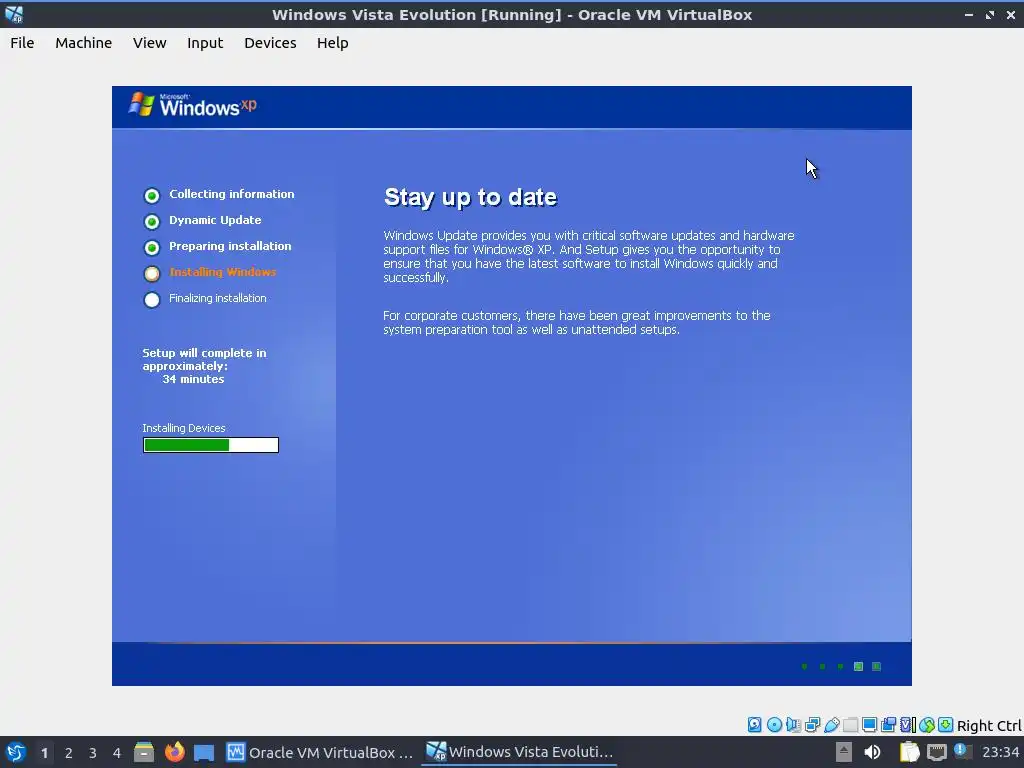
Task: Open the File menu
Action: [22, 42]
